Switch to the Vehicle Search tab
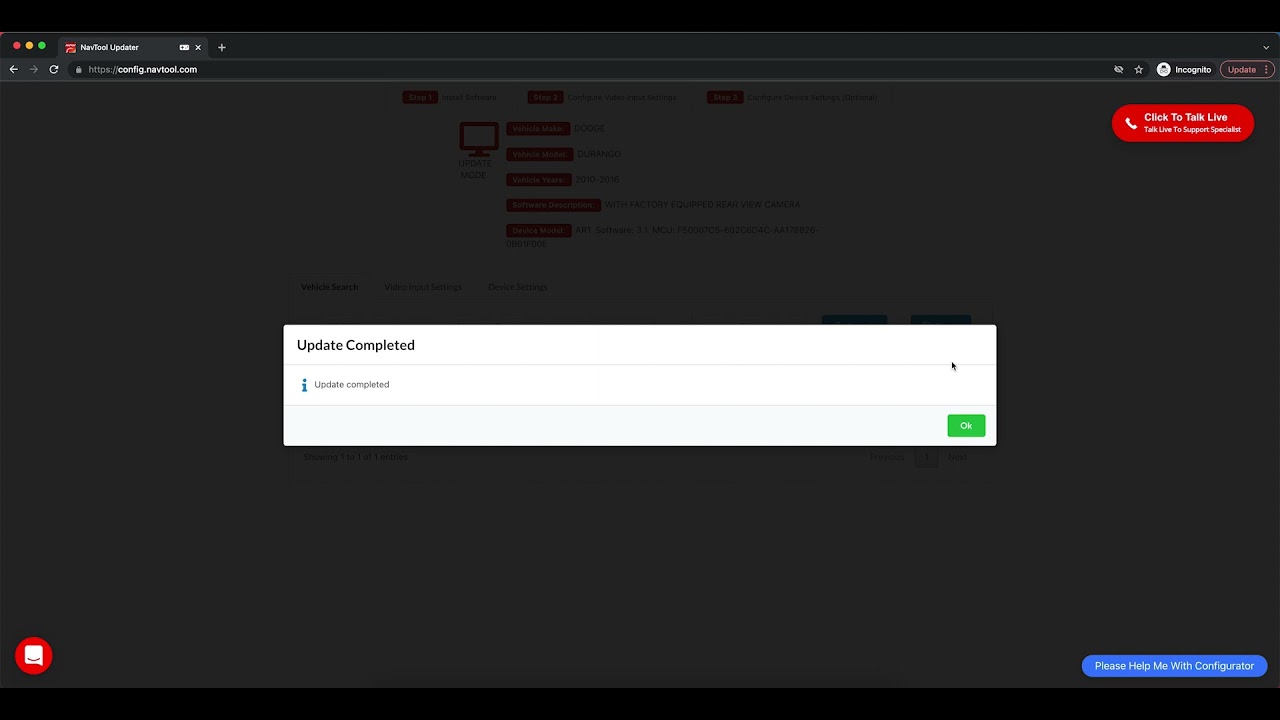The width and height of the screenshot is (1280, 720). (x=329, y=287)
